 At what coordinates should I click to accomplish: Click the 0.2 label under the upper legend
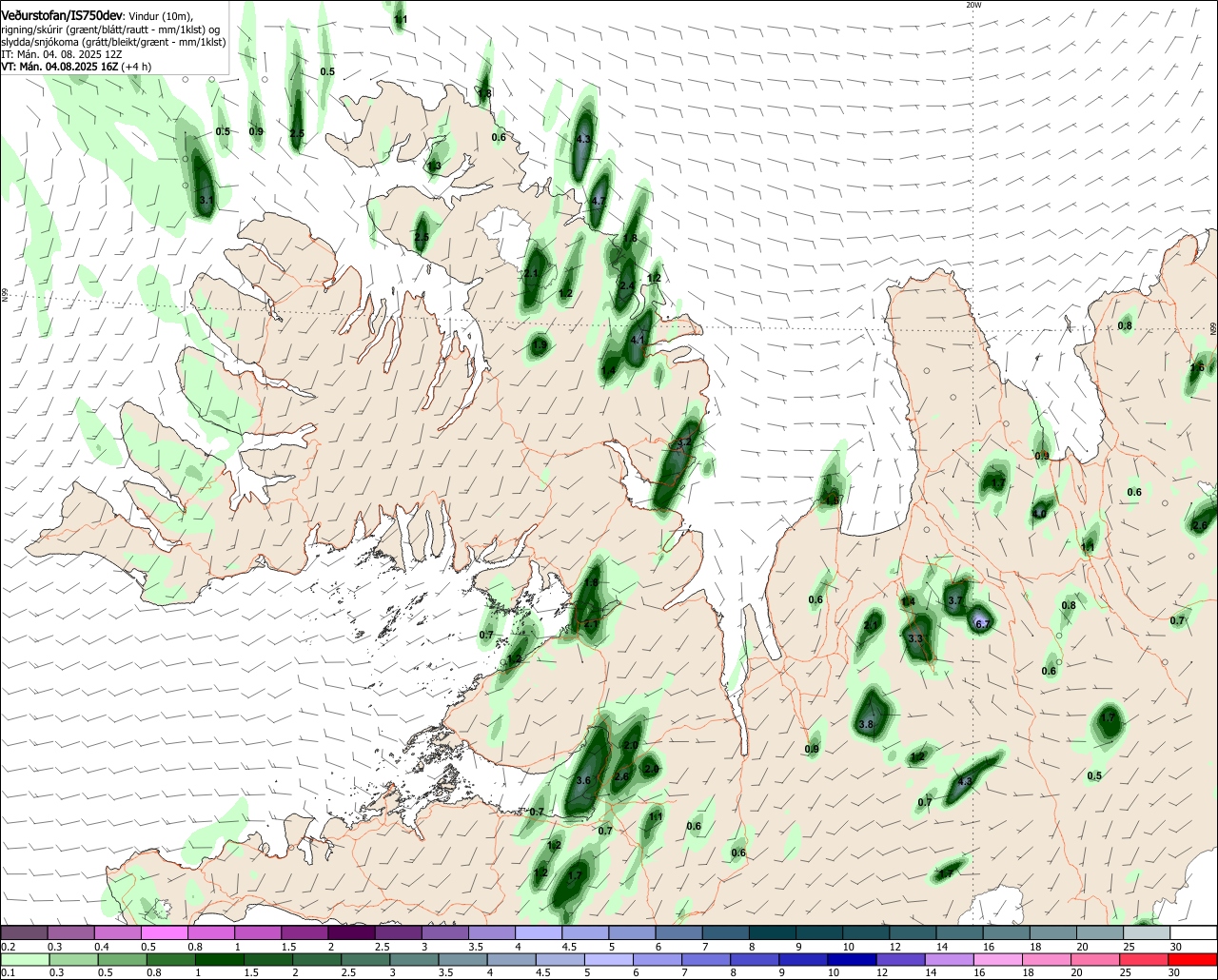click(x=8, y=947)
